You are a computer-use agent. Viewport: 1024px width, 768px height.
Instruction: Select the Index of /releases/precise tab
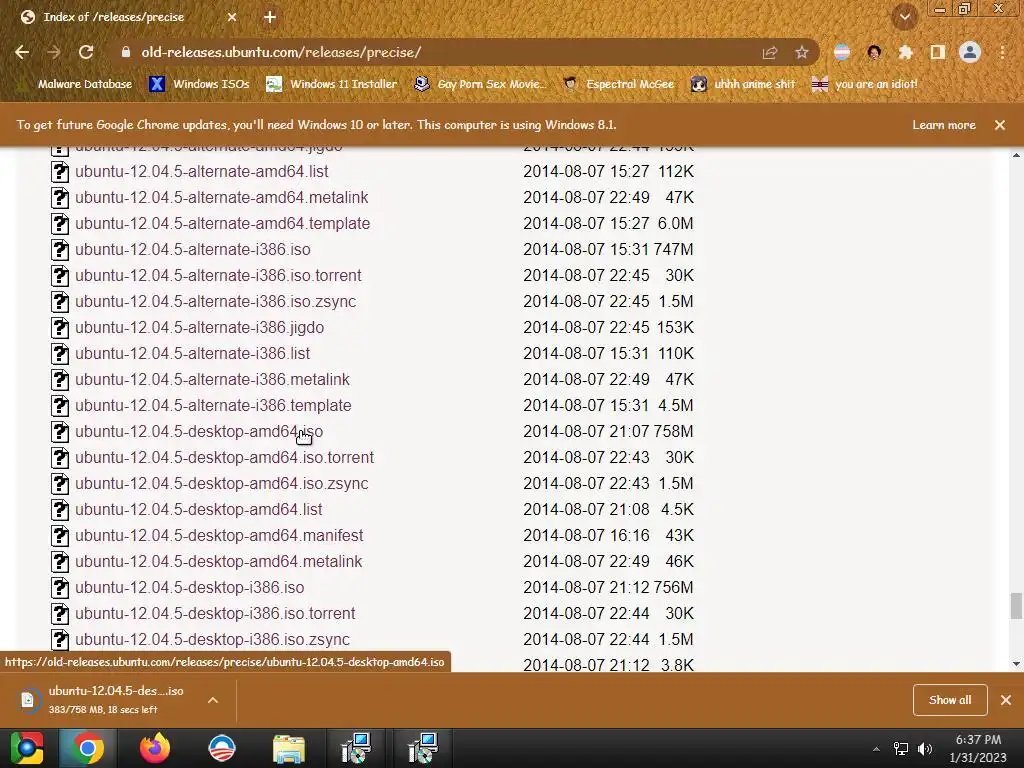[x=114, y=17]
